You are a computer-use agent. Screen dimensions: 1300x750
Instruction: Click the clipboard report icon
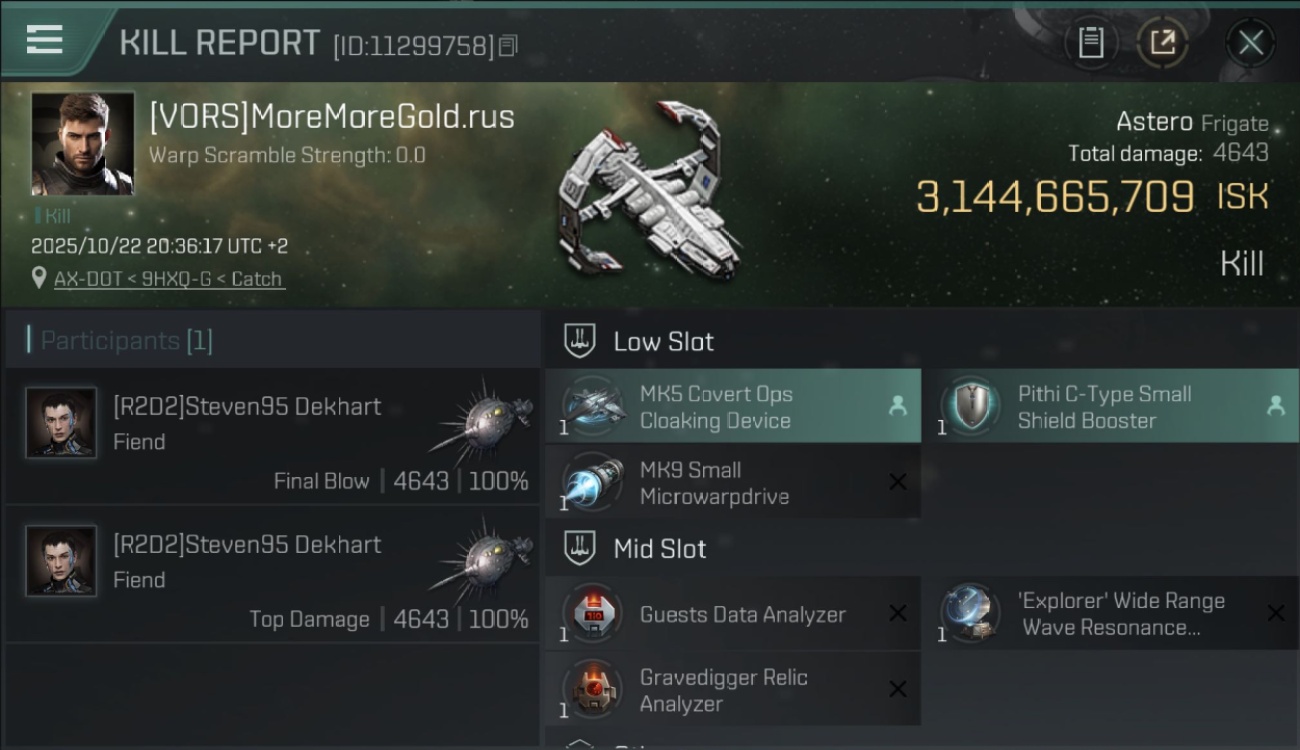1091,42
